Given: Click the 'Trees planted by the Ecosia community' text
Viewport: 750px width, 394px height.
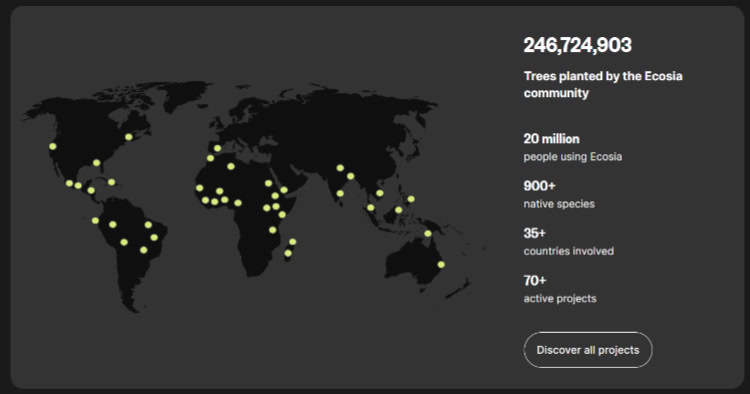Looking at the screenshot, I should coord(603,84).
